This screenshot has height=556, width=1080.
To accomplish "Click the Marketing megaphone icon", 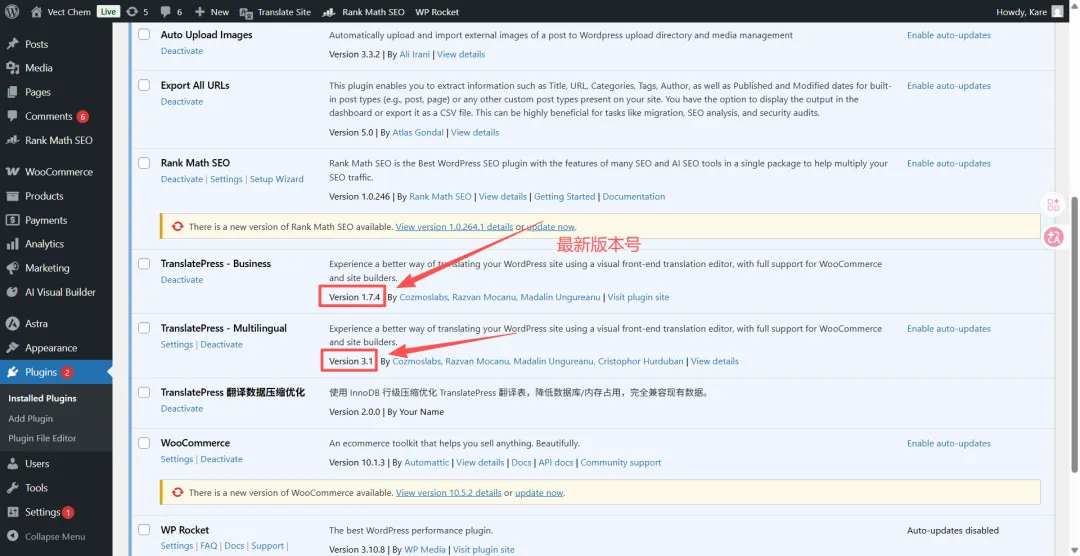I will (12, 268).
